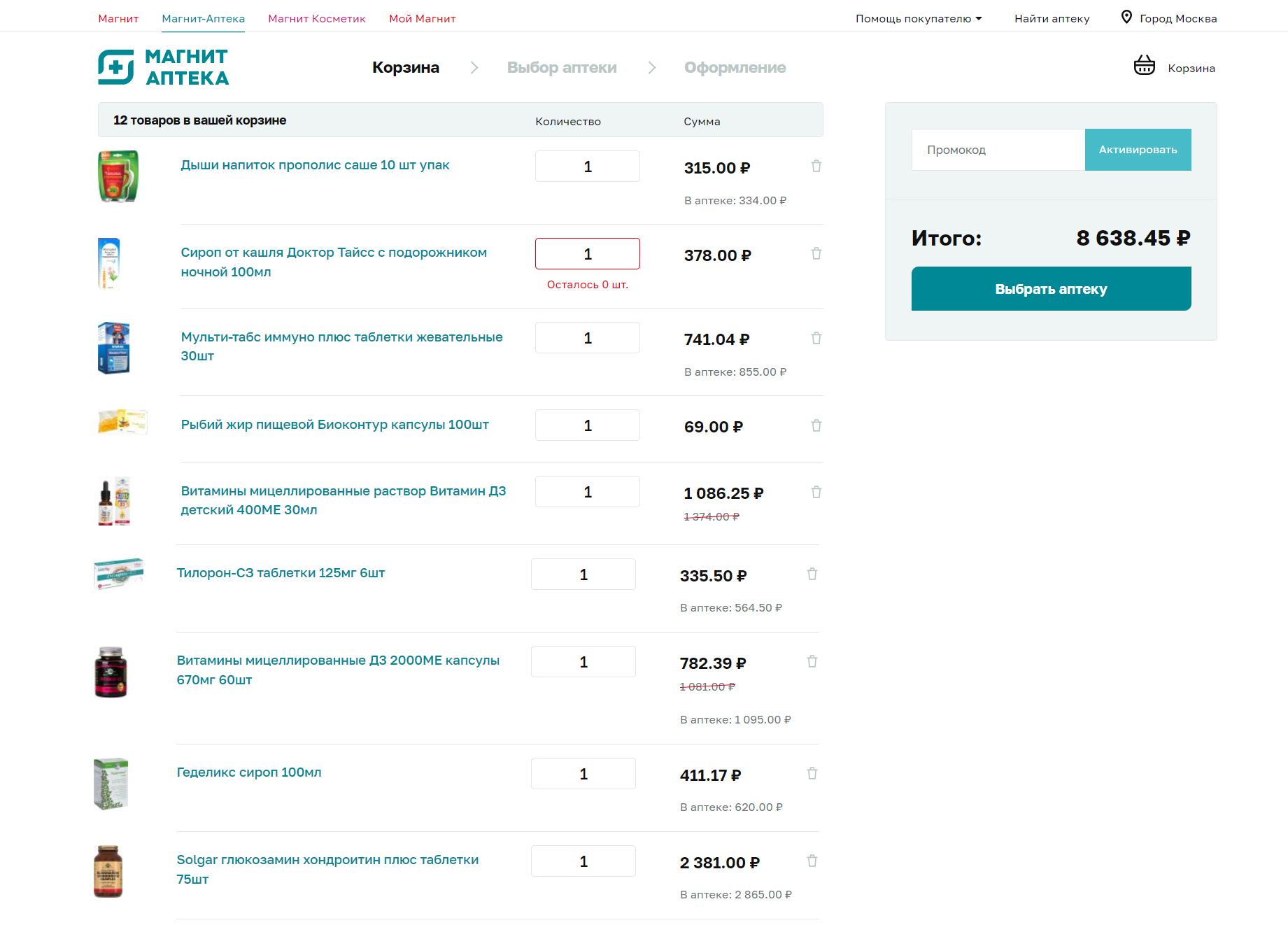Open Solgar глюкозамин product thumbnail

[x=108, y=871]
